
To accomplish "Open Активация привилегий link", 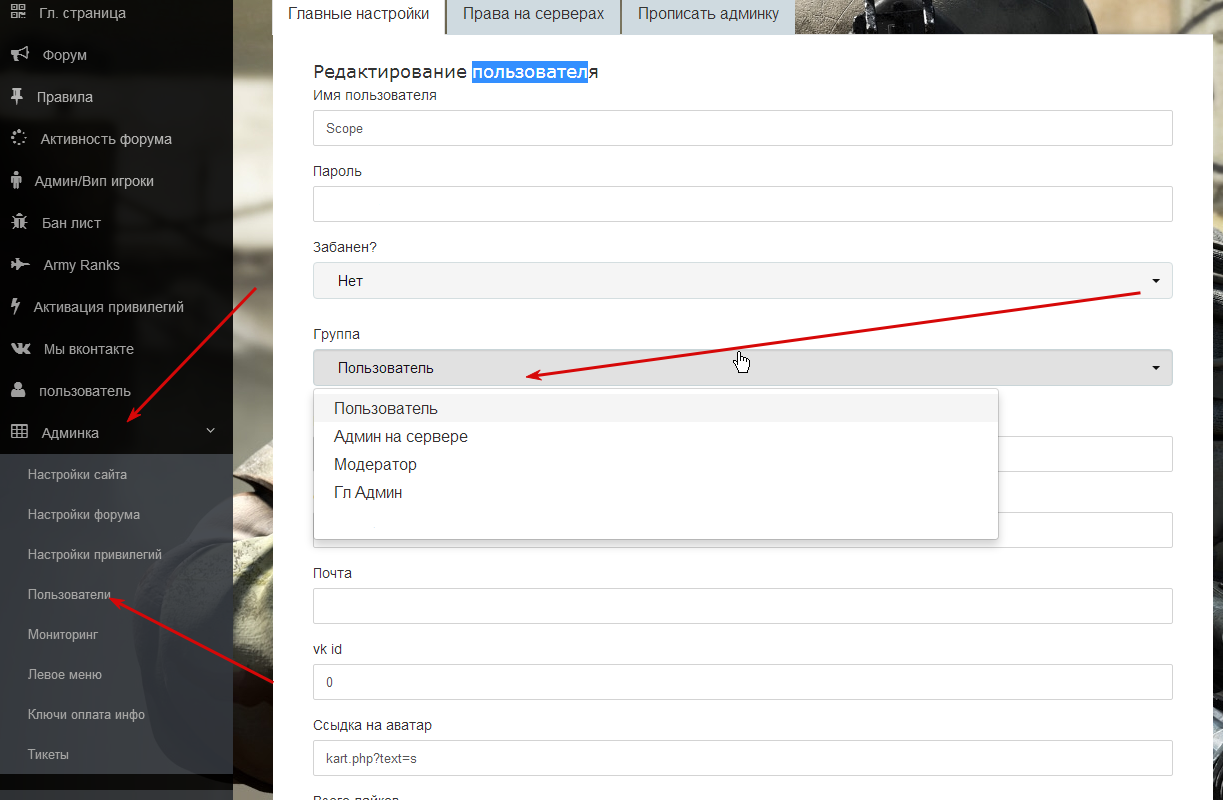I will pyautogui.click(x=109, y=307).
